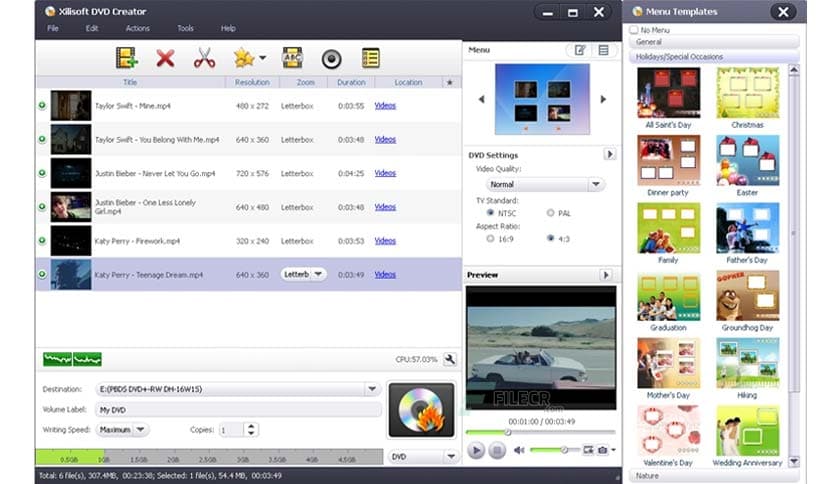Click the camera snapshot icon
Image resolution: width=836 pixels, height=484 pixels.
pyautogui.click(x=602, y=450)
